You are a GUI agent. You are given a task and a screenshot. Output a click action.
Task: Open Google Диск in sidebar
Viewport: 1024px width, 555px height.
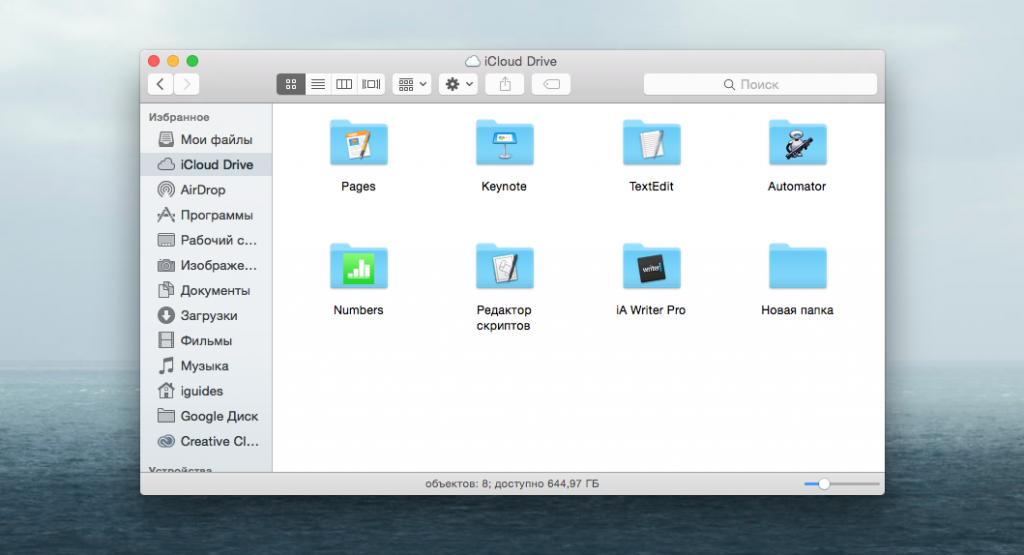pyautogui.click(x=206, y=416)
